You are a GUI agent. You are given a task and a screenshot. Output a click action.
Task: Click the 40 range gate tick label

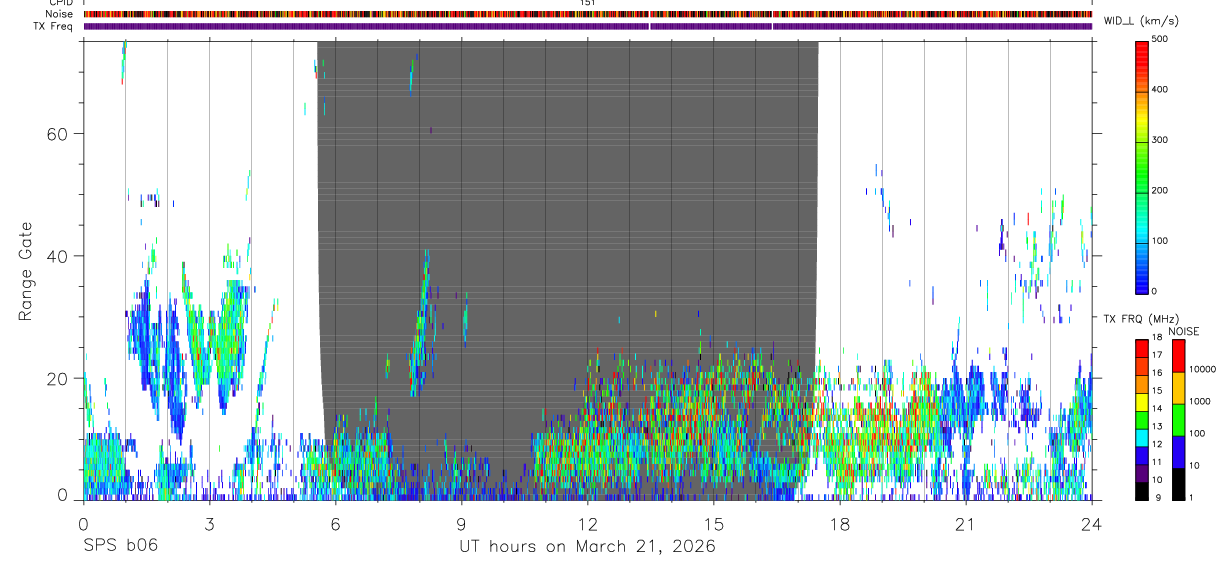coord(57,256)
